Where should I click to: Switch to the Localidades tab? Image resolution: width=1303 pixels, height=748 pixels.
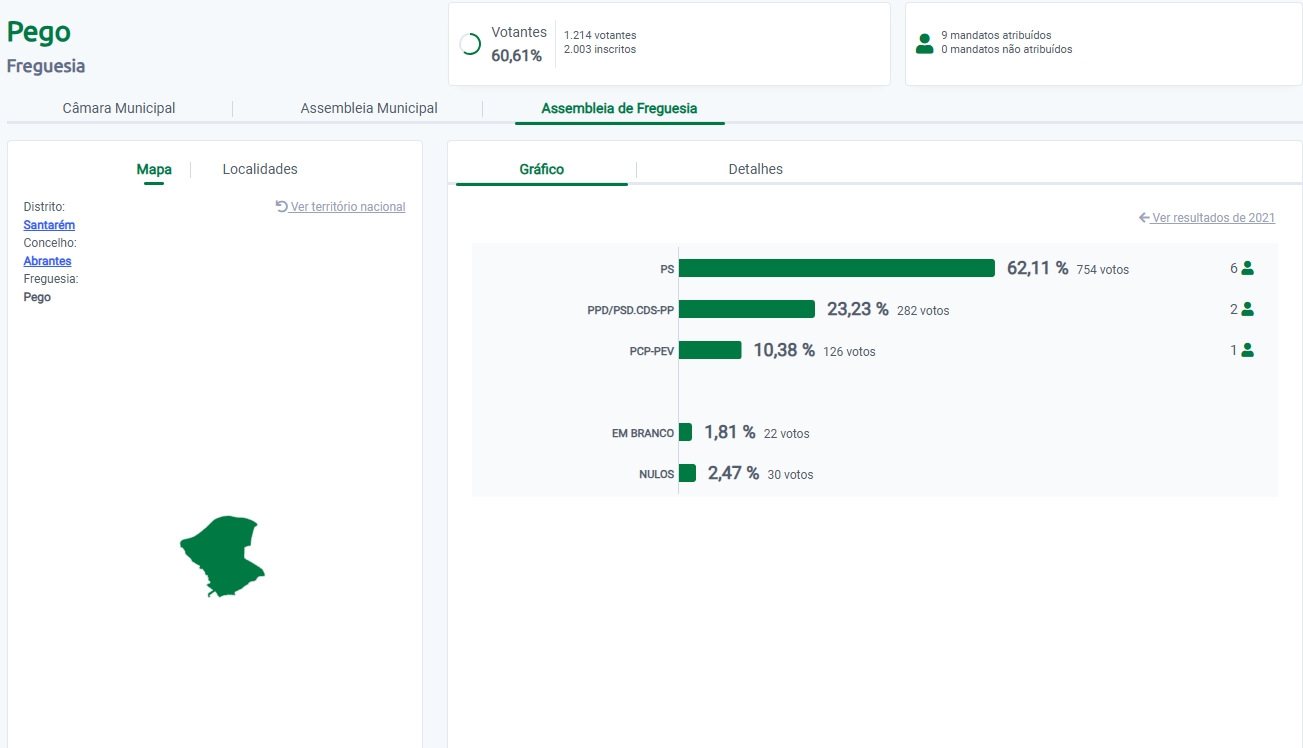click(x=260, y=169)
